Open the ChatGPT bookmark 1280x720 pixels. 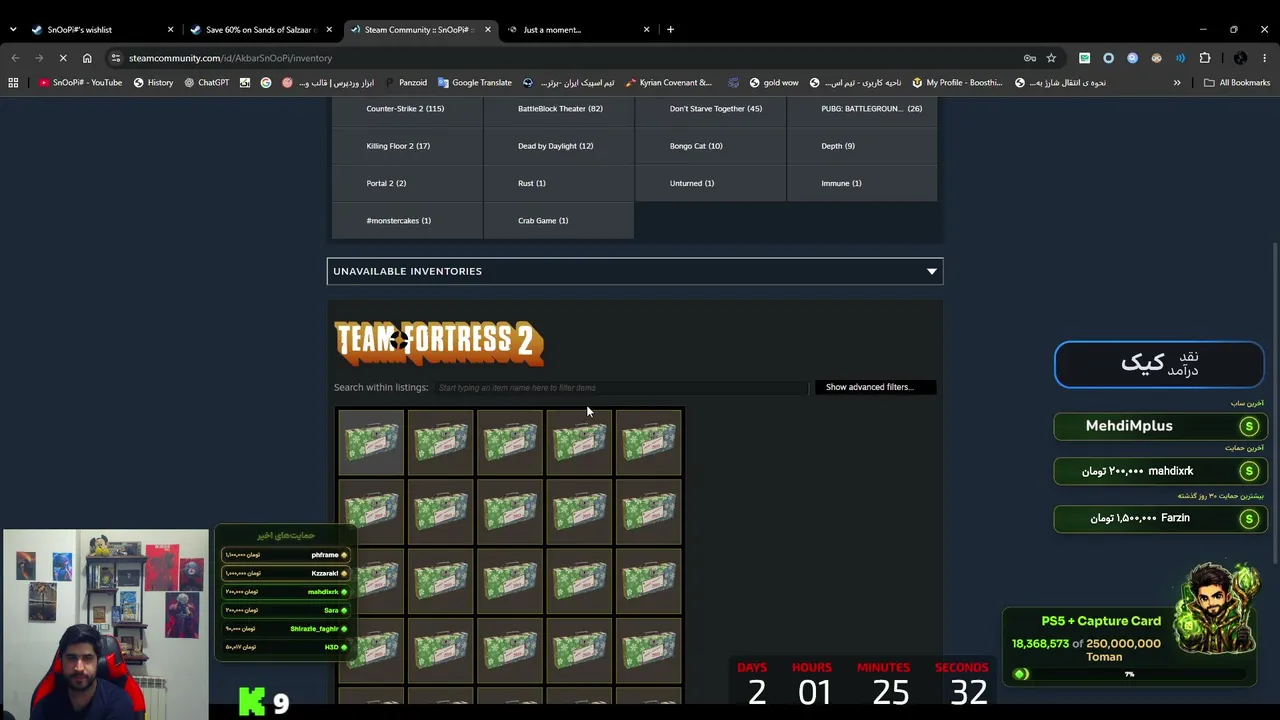[x=205, y=83]
